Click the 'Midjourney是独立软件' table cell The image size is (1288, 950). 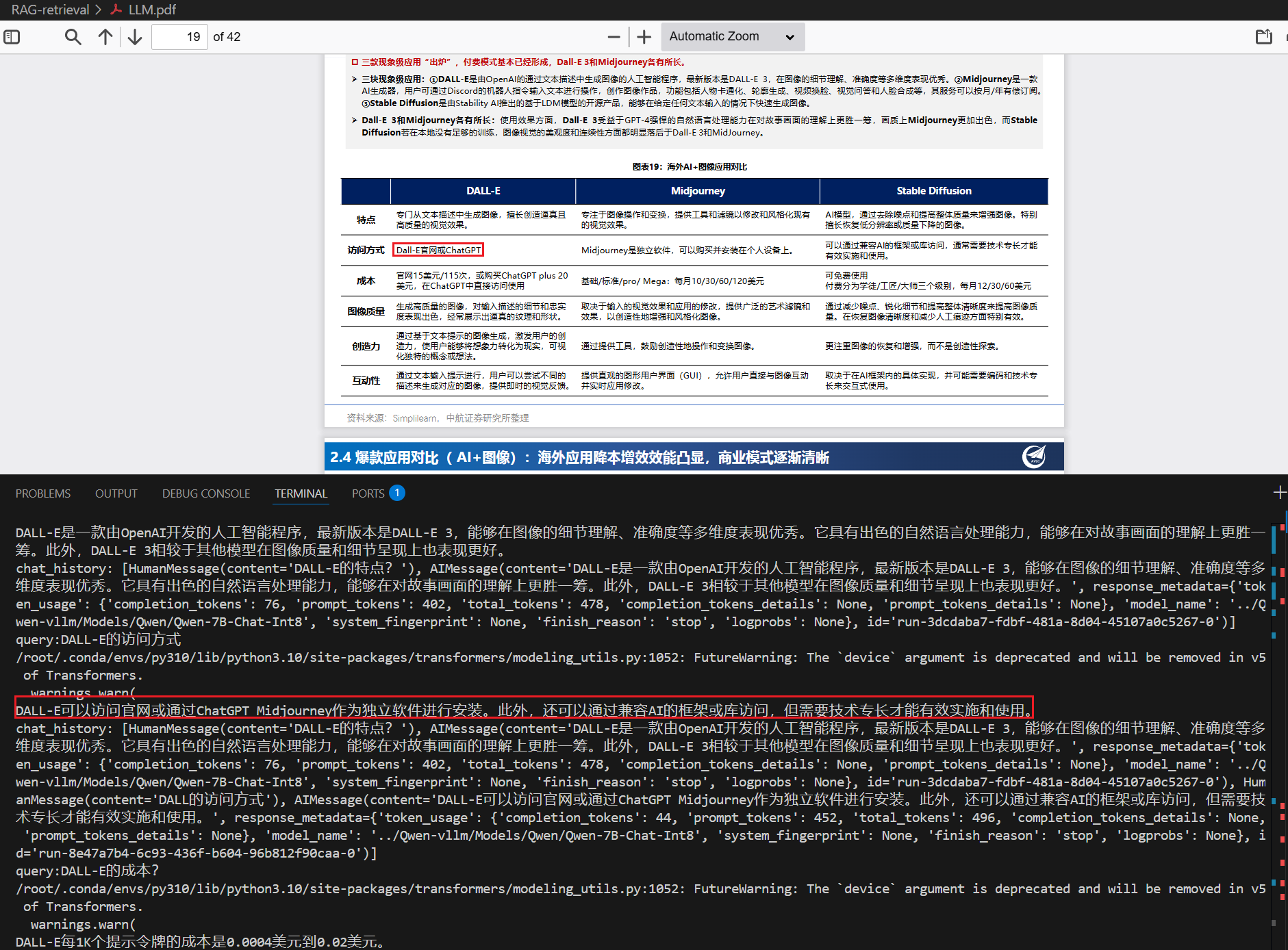point(687,251)
